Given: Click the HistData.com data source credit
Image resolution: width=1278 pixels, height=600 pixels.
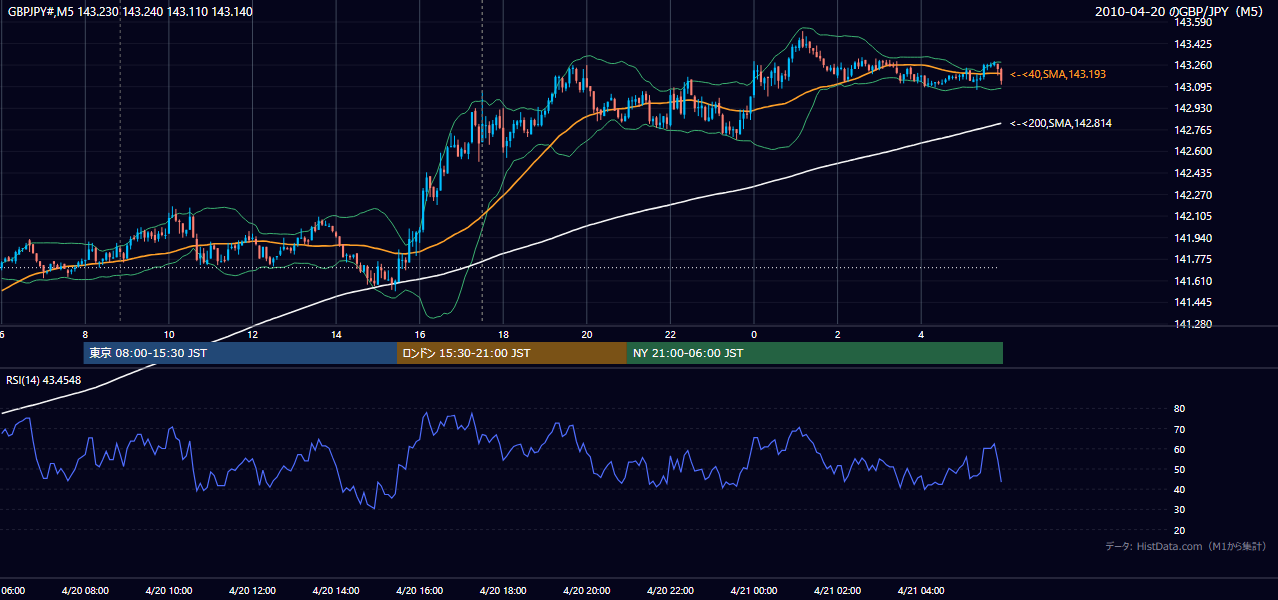Looking at the screenshot, I should [x=1186, y=546].
